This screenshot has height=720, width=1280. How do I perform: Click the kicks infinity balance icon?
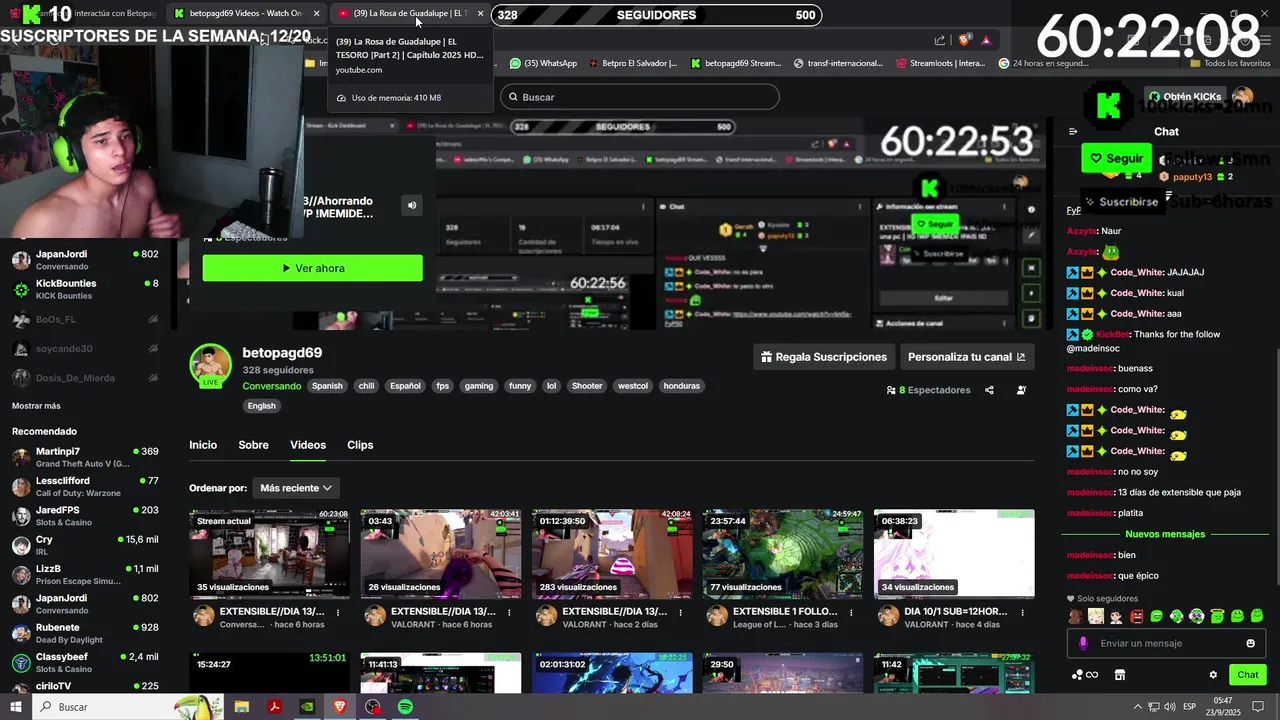click(x=1085, y=675)
